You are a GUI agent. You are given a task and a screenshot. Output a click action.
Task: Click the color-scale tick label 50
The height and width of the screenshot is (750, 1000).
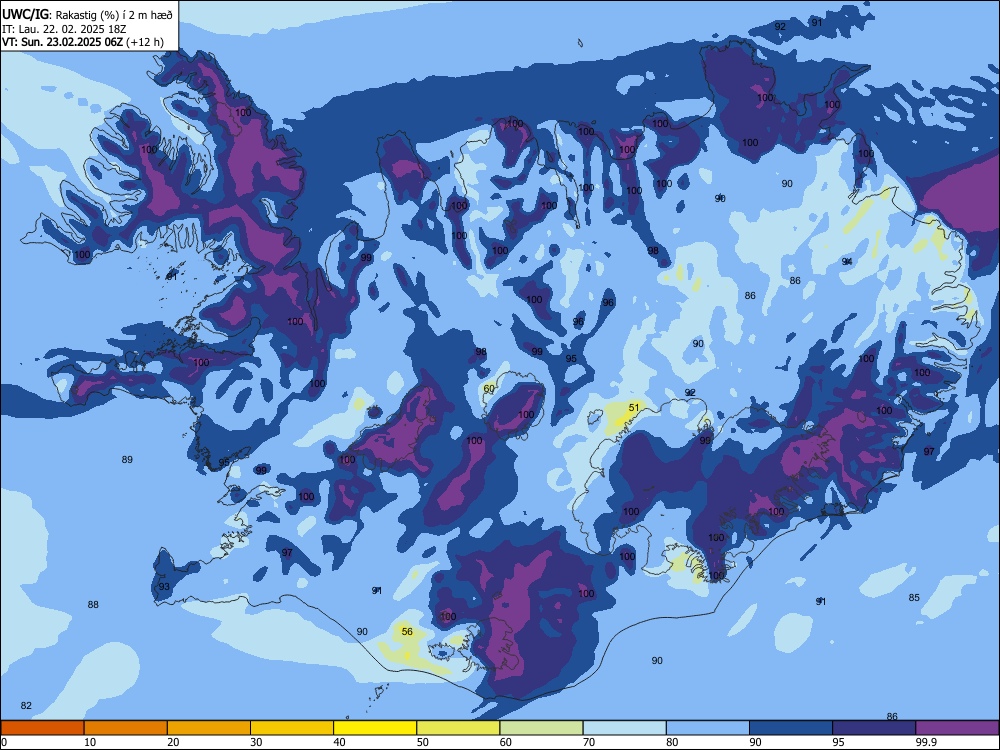[x=422, y=742]
